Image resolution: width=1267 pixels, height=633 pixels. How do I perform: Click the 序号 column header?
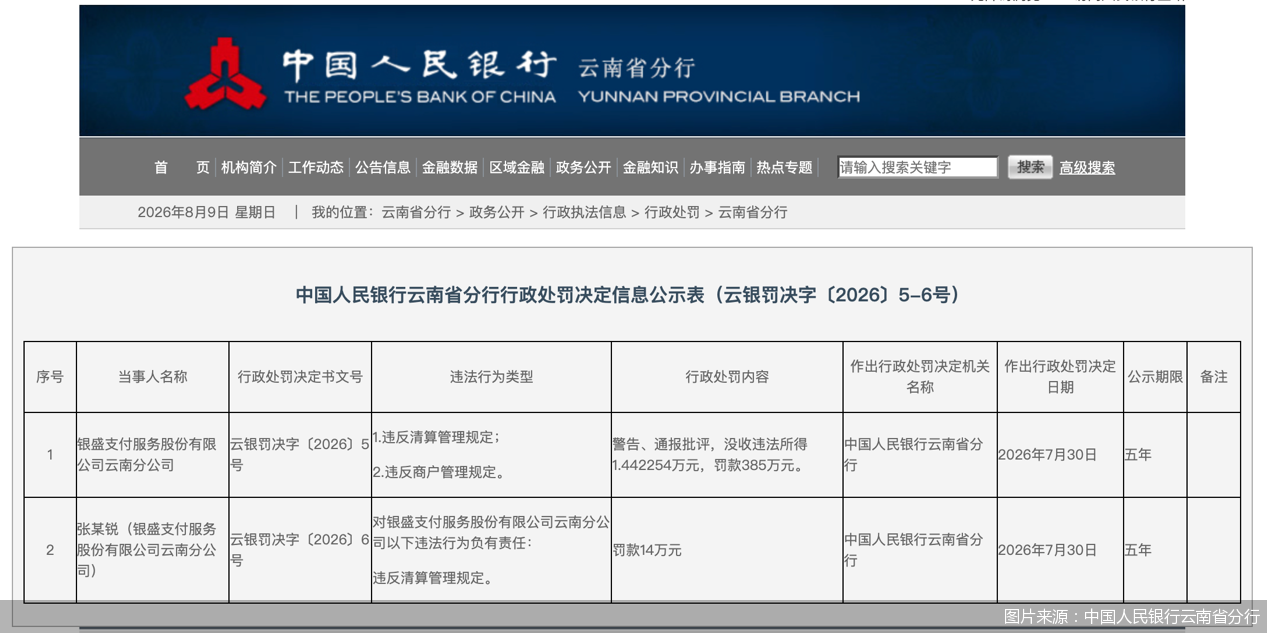(x=50, y=377)
